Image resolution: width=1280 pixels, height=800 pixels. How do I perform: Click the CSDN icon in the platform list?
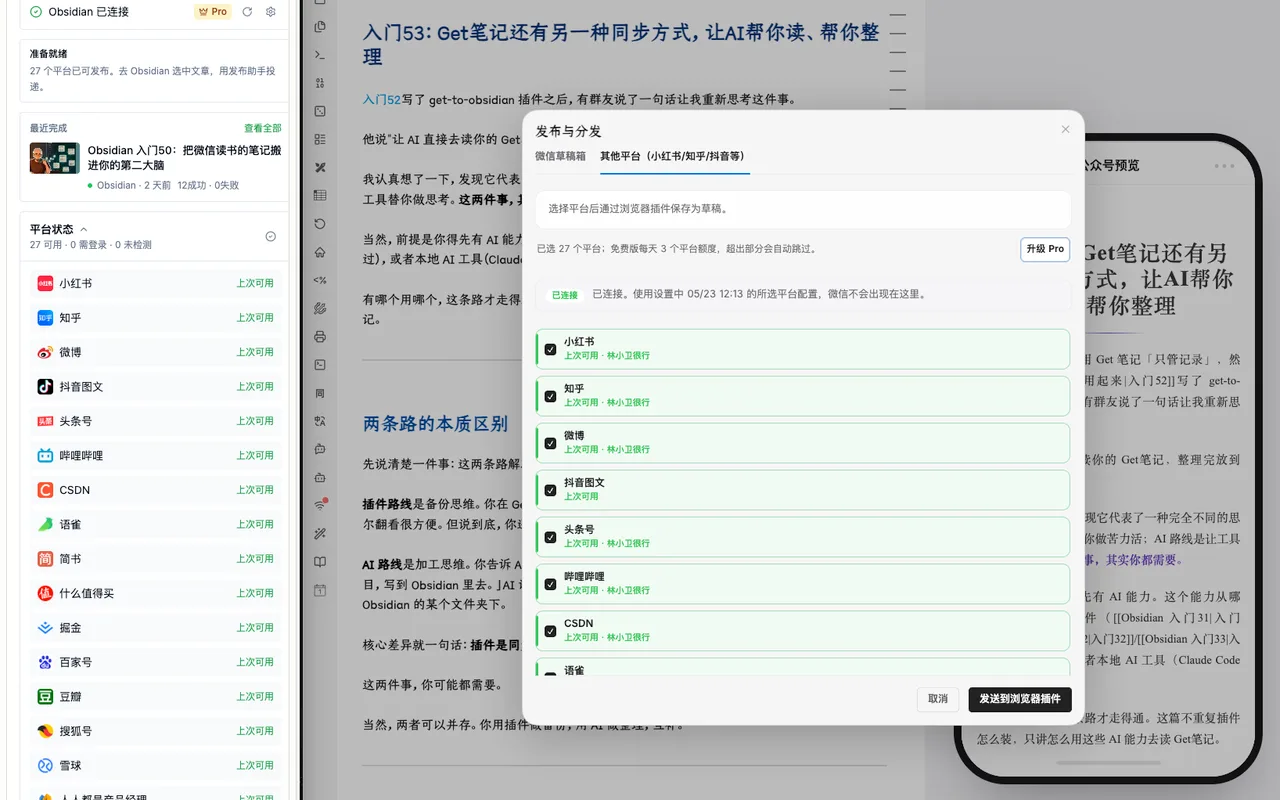[45, 490]
